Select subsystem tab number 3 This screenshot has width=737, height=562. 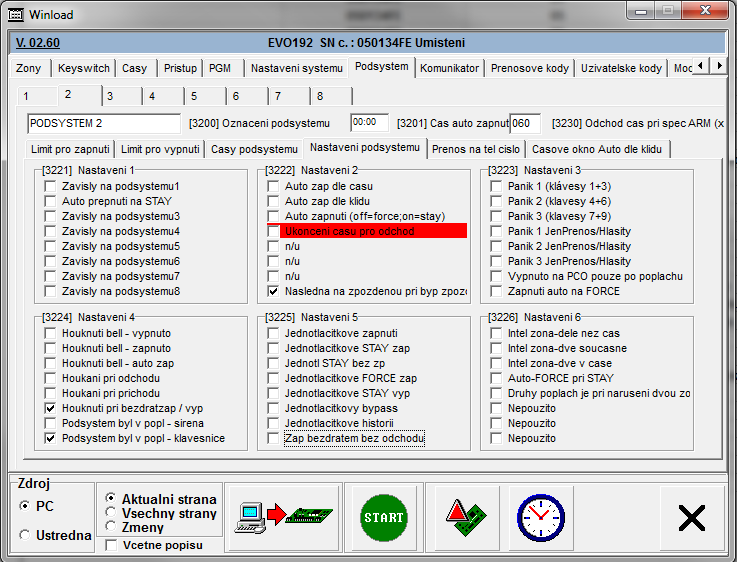[110, 96]
